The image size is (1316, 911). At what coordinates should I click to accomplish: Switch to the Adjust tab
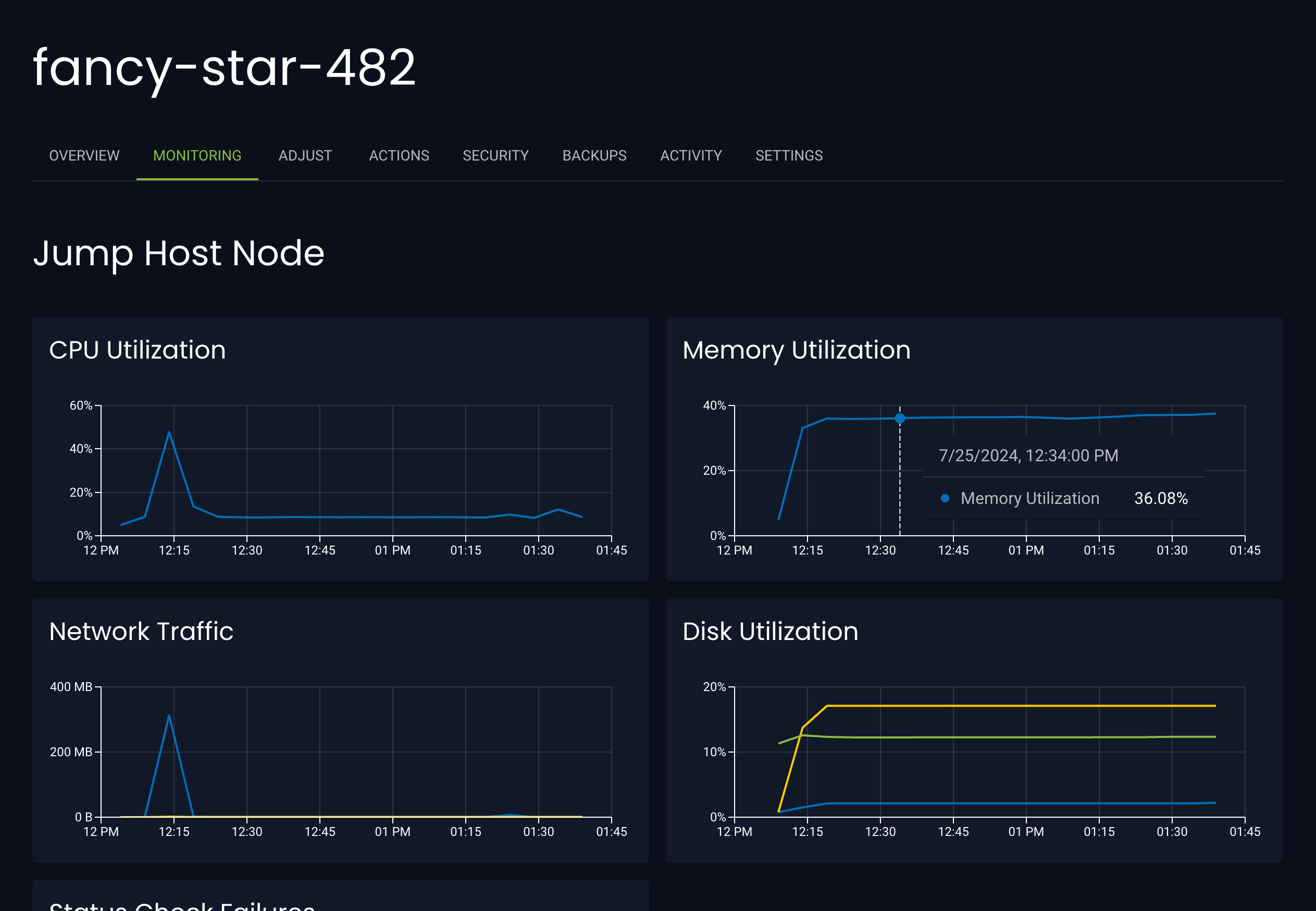click(305, 155)
